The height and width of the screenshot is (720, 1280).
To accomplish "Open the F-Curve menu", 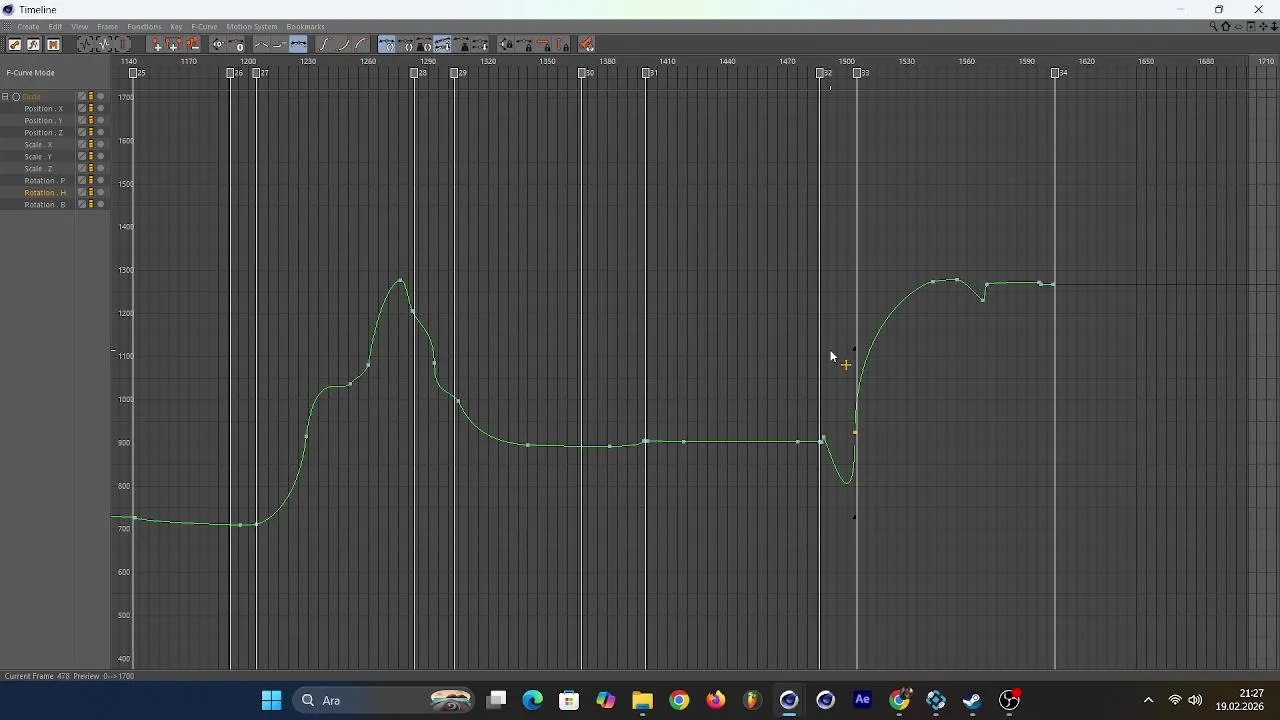I will tap(204, 27).
